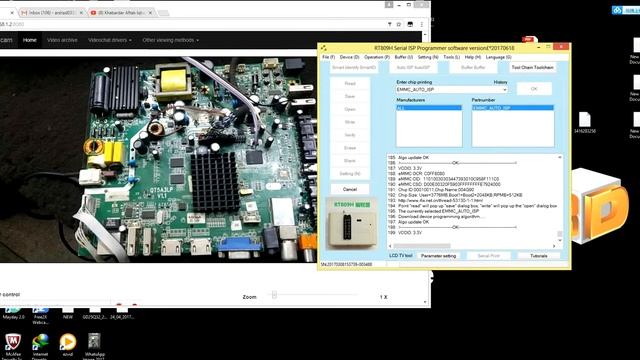640x360 pixels.
Task: Close the Gmail Inbox tab
Action: (x=81, y=13)
